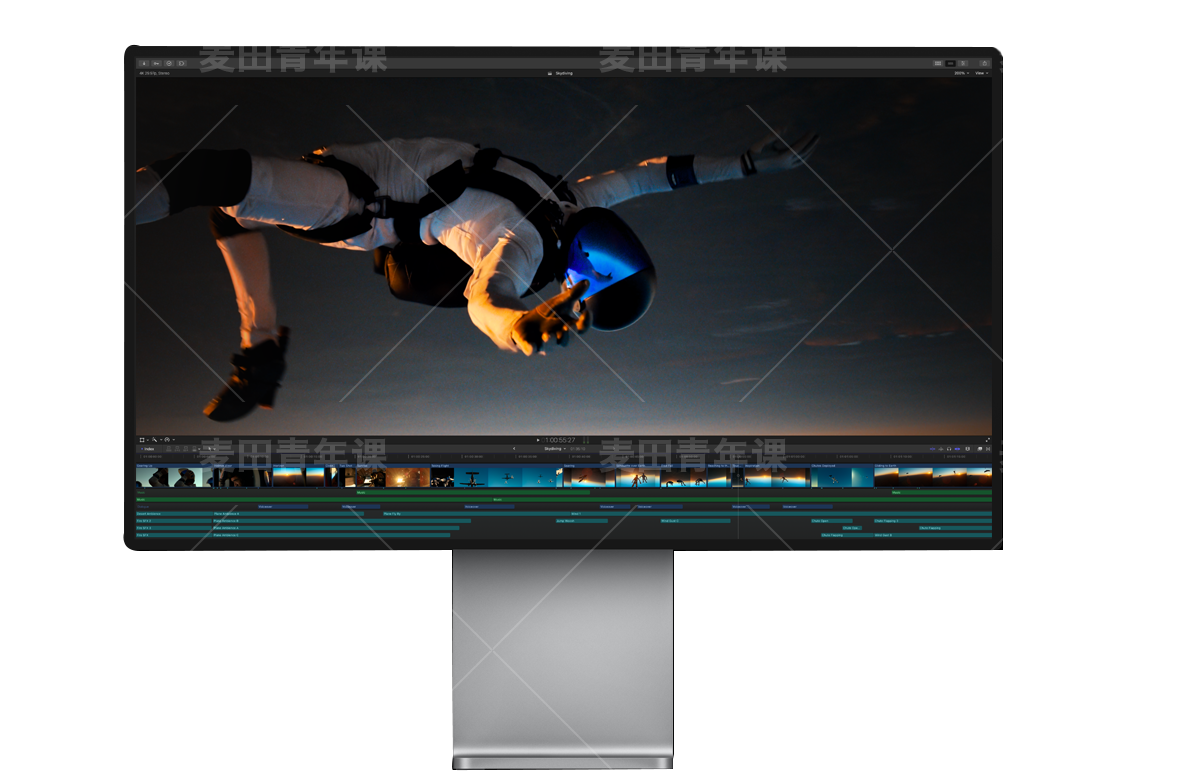The width and height of the screenshot is (1186, 784).
Task: Select the Soaring clip in the timeline
Action: (x=589, y=475)
